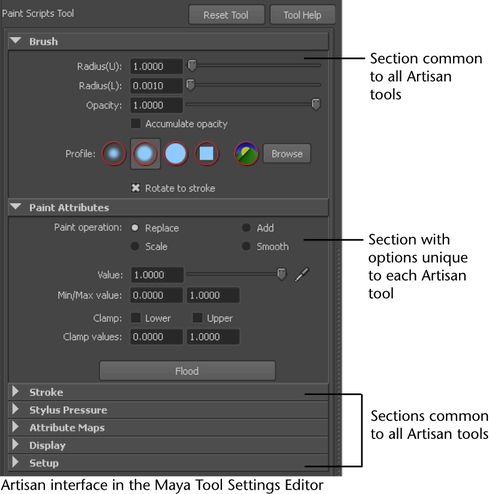Click the Opacity slider handle
The image size is (489, 494).
point(316,104)
